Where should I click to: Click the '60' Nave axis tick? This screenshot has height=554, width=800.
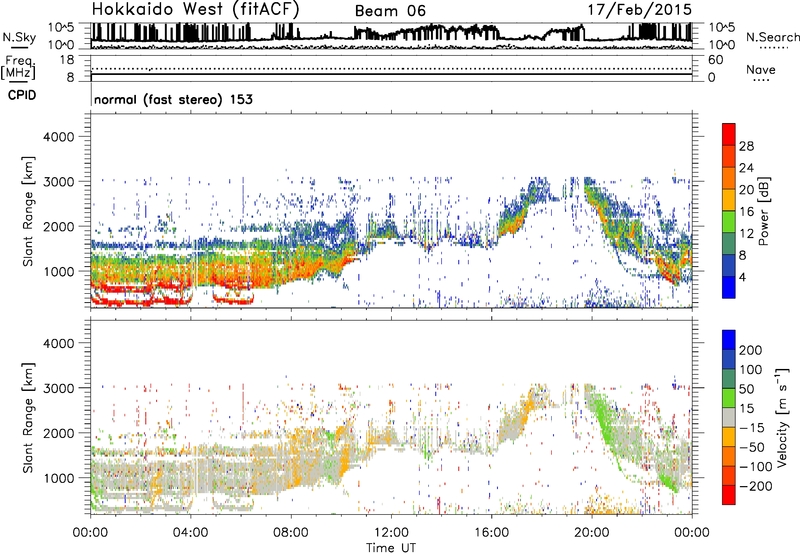coord(715,60)
